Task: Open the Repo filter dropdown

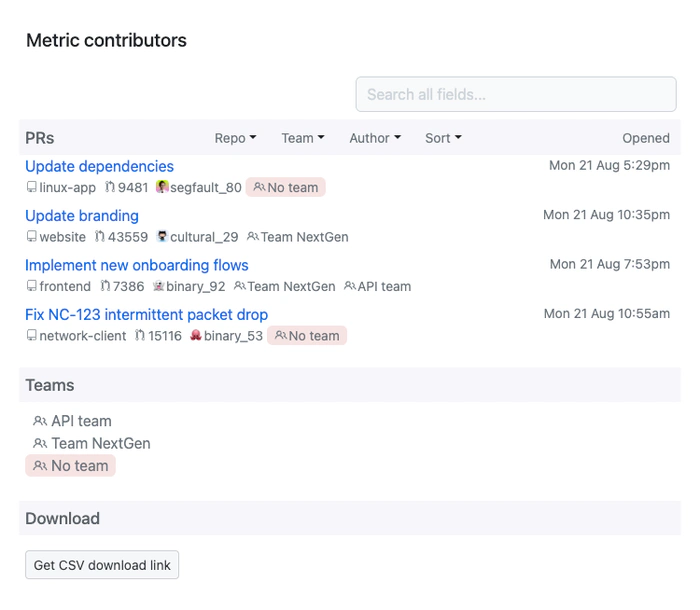Action: pos(235,138)
